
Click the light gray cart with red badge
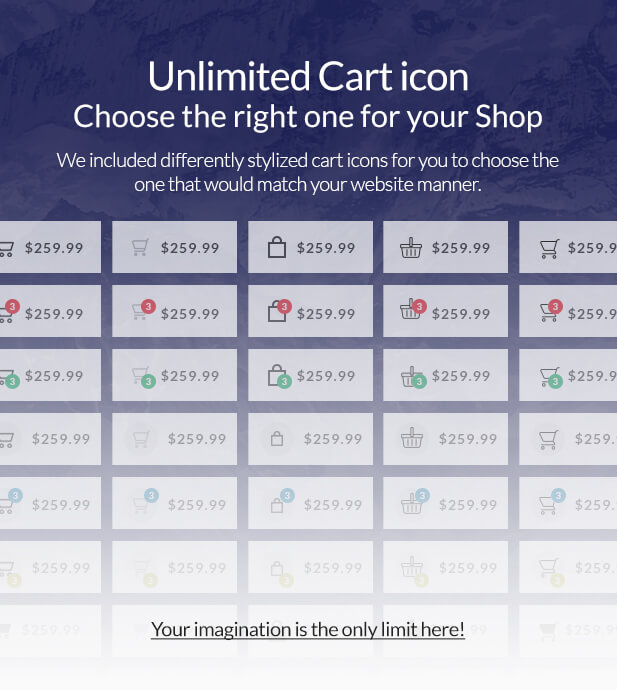(x=142, y=312)
